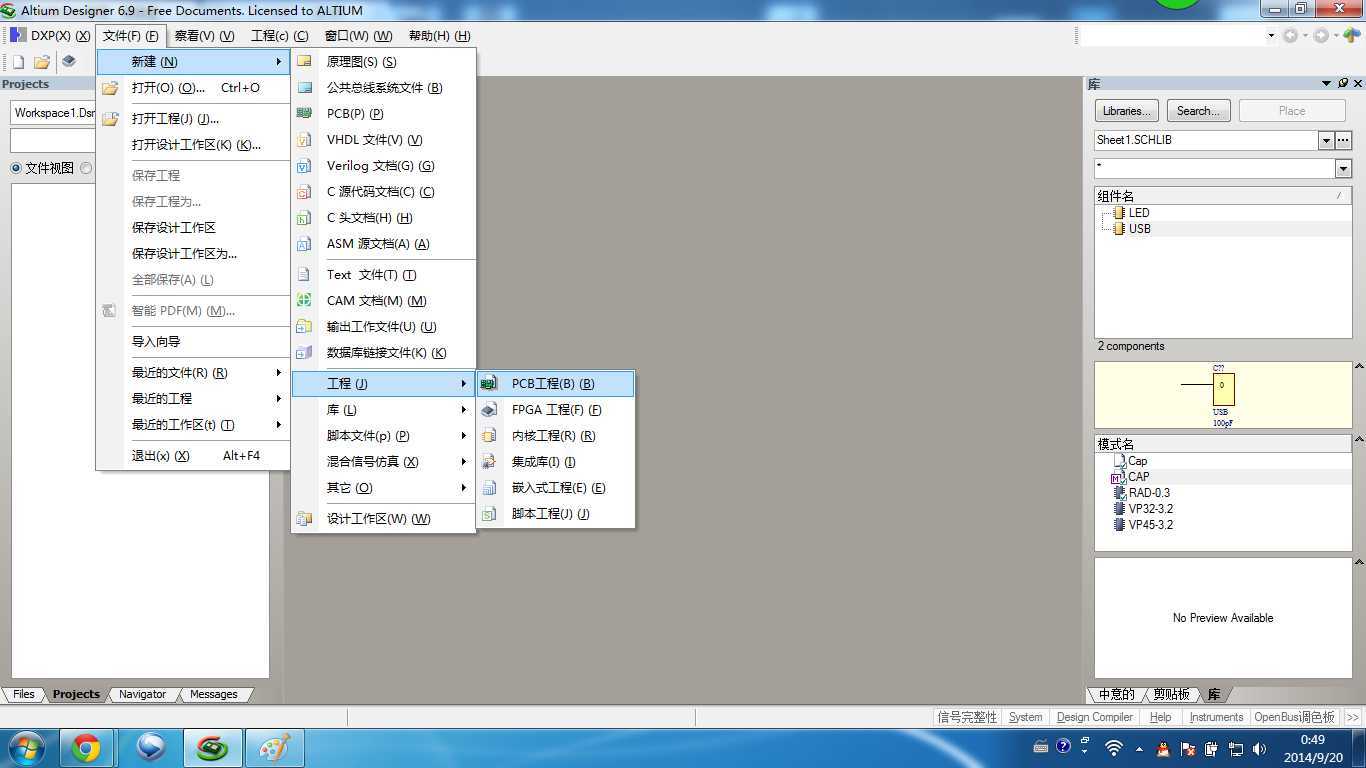This screenshot has height=768, width=1366.
Task: Click the Instruments status bar button
Action: [x=1216, y=717]
